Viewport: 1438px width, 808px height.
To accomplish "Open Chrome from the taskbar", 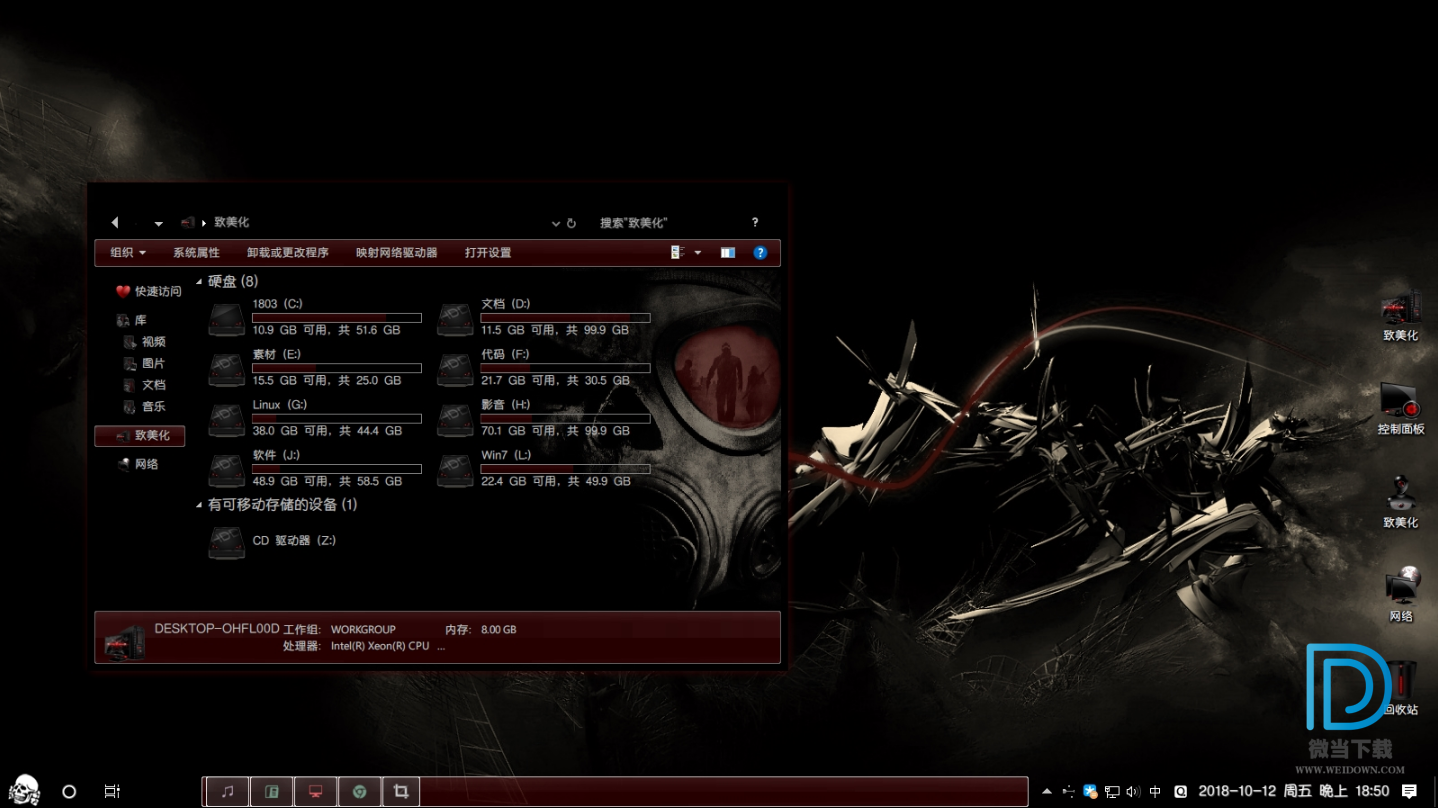I will click(x=359, y=791).
